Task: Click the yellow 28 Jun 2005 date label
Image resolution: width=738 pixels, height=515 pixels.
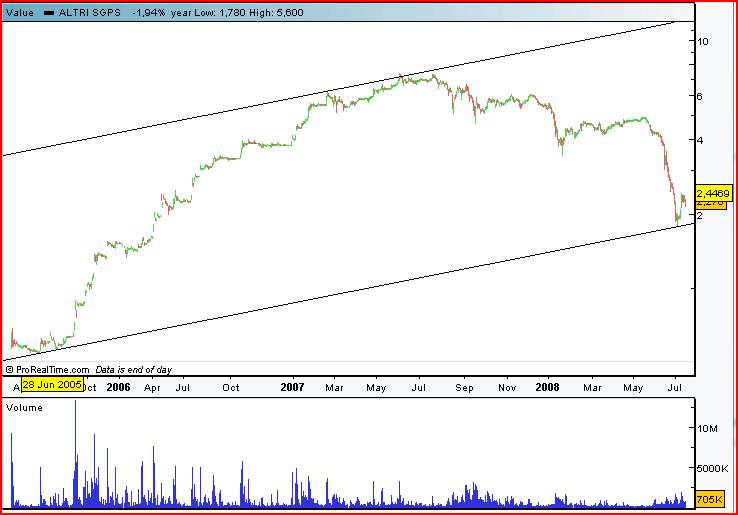Action: pyautogui.click(x=52, y=385)
